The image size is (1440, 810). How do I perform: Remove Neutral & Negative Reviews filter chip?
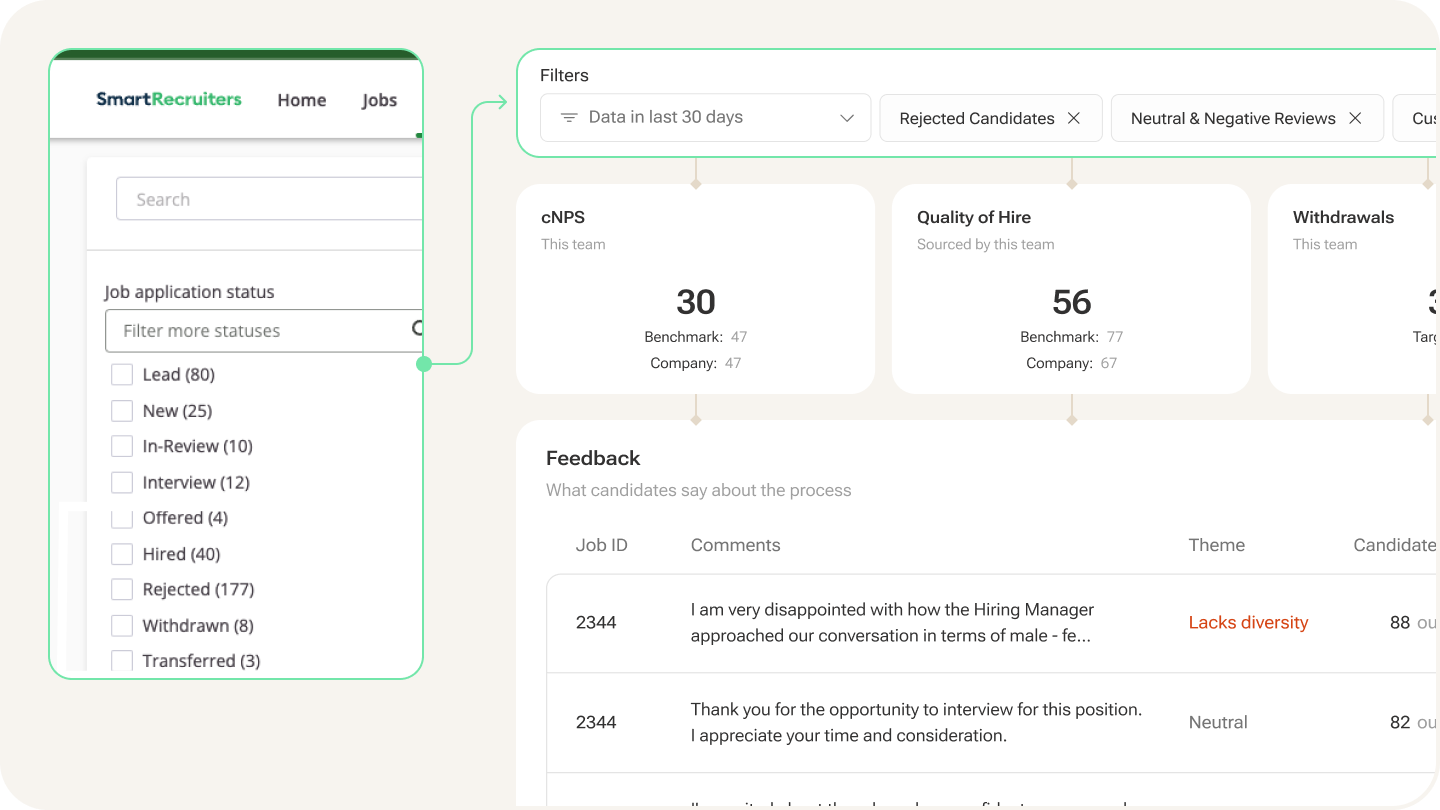click(x=1355, y=118)
